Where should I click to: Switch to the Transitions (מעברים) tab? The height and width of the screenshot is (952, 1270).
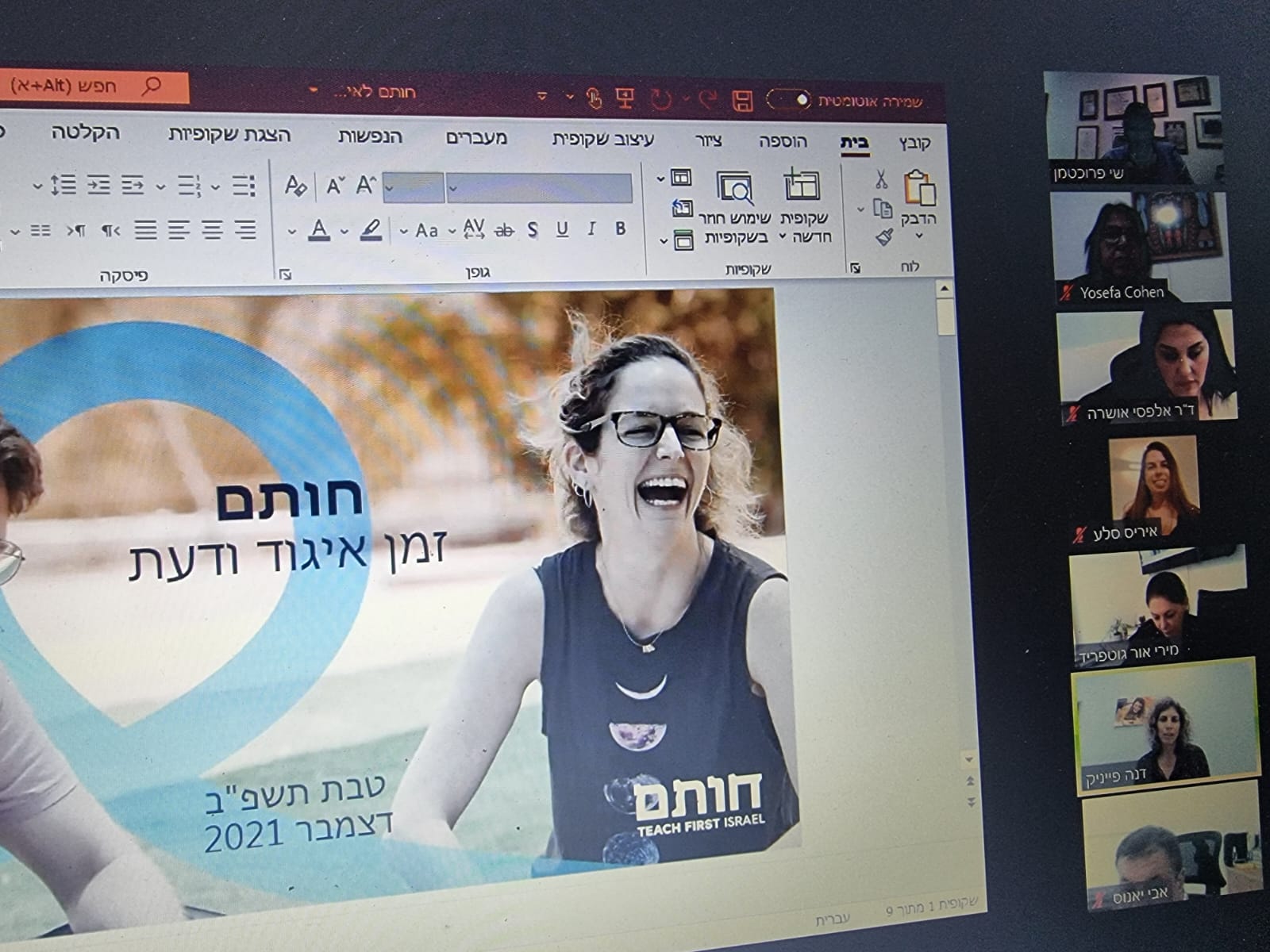[476, 138]
